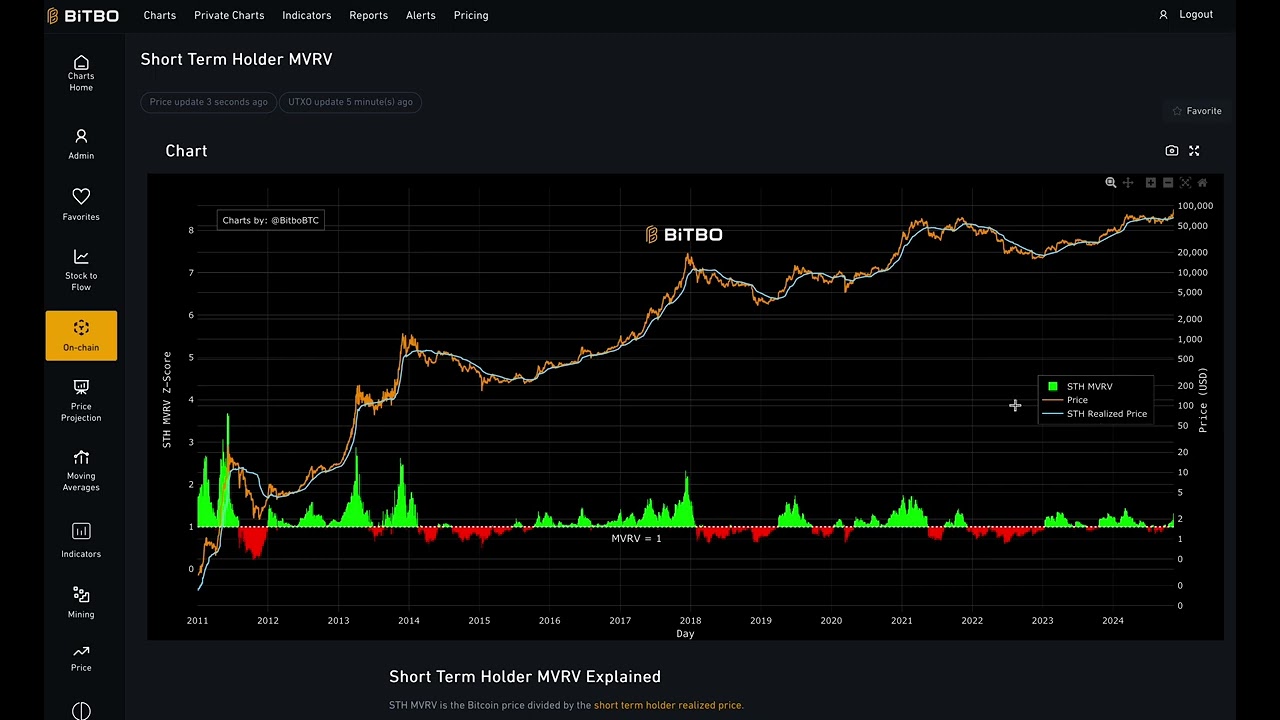Open Favorites heart in sidebar
The image size is (1280, 720).
tap(81, 203)
